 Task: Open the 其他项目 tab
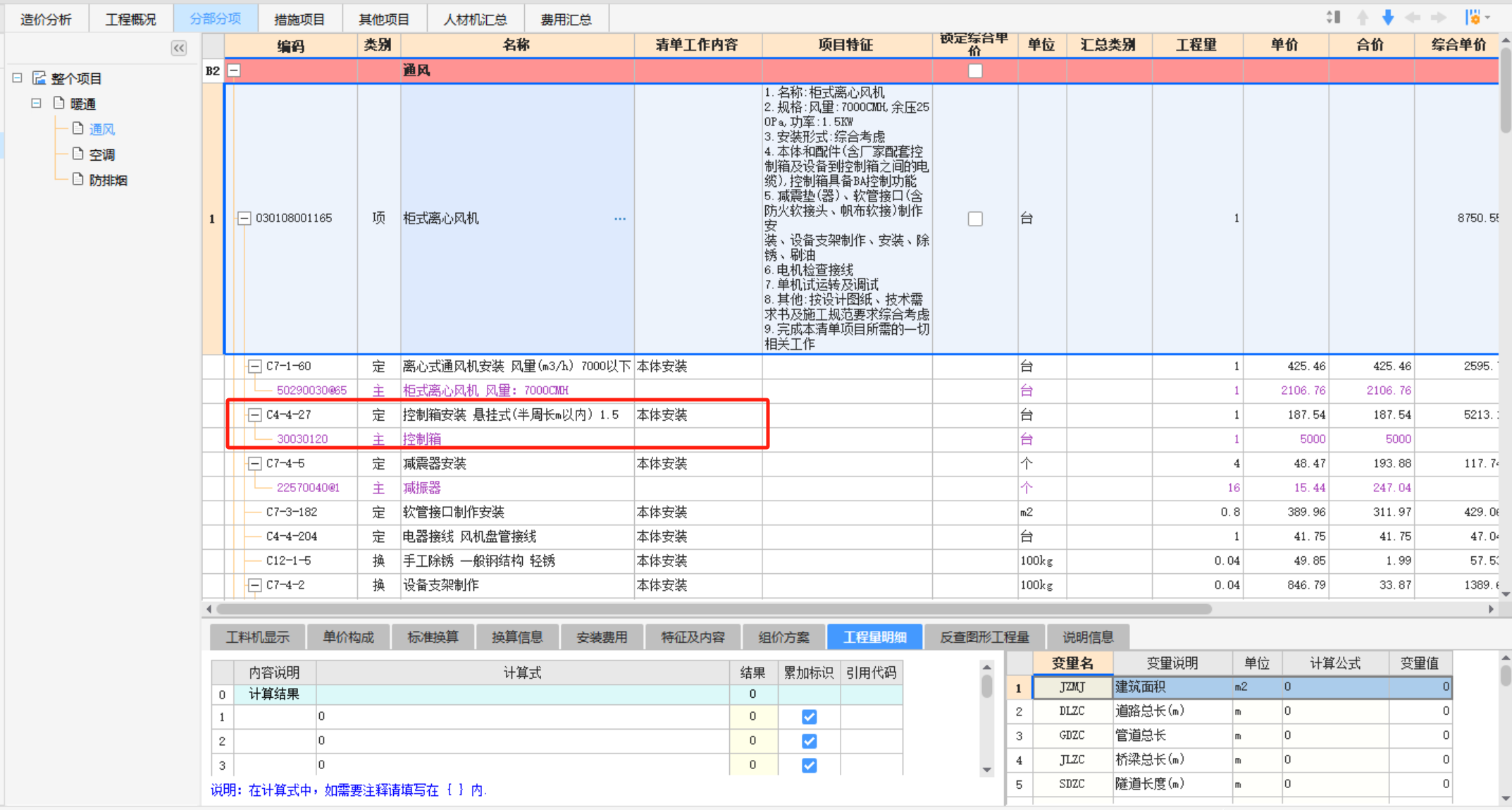pos(385,19)
